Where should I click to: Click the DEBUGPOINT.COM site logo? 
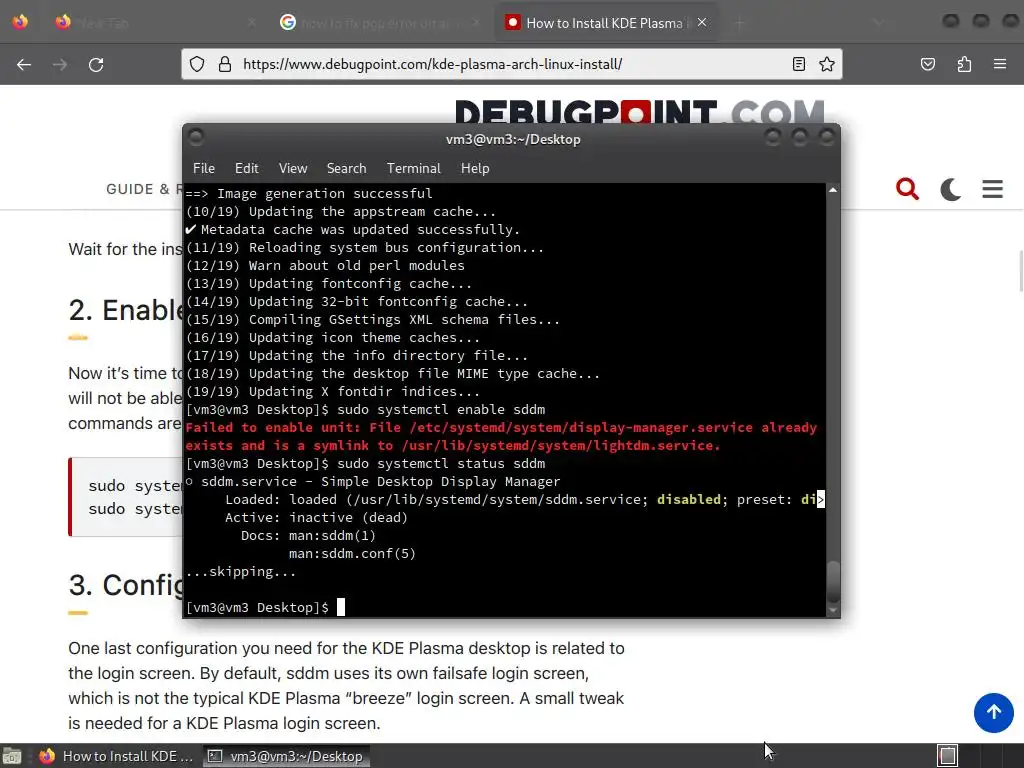639,112
